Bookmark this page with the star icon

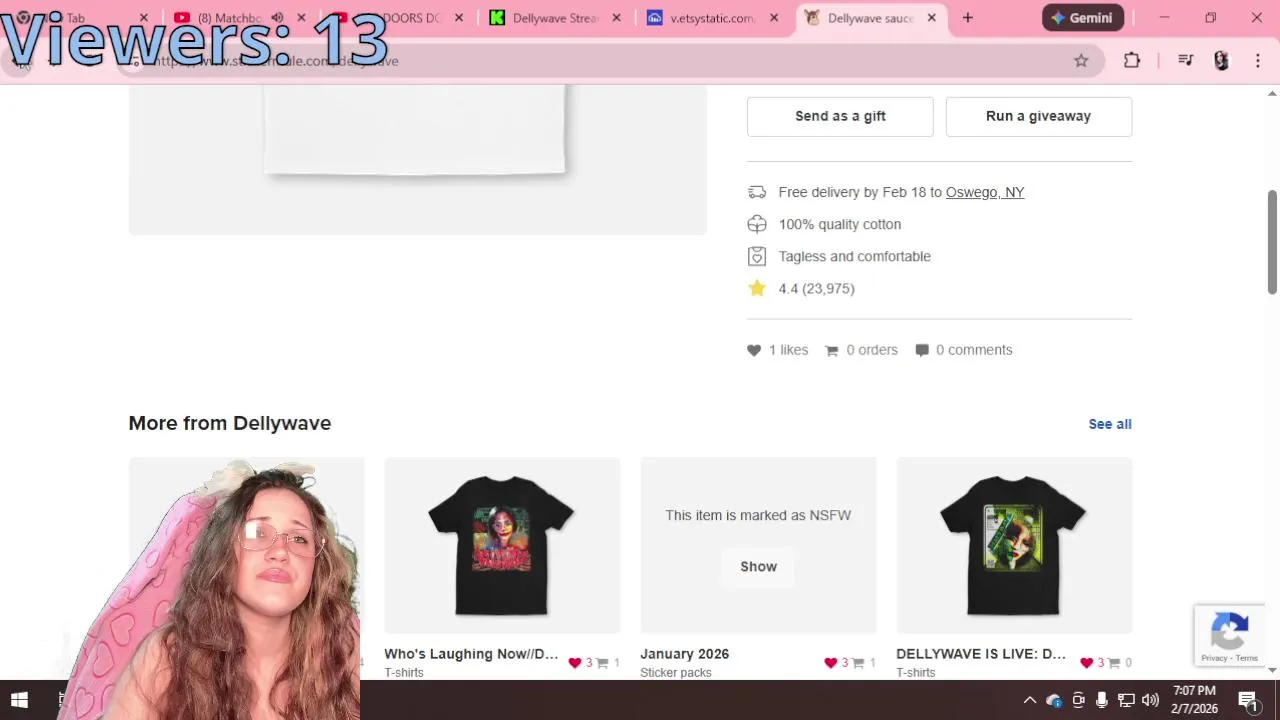(1081, 61)
